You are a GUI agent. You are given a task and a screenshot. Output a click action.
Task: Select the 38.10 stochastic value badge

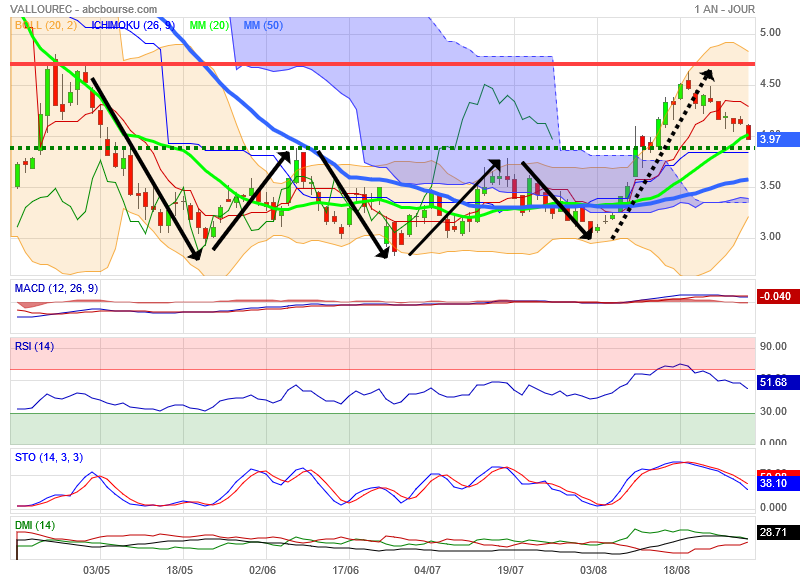[778, 483]
